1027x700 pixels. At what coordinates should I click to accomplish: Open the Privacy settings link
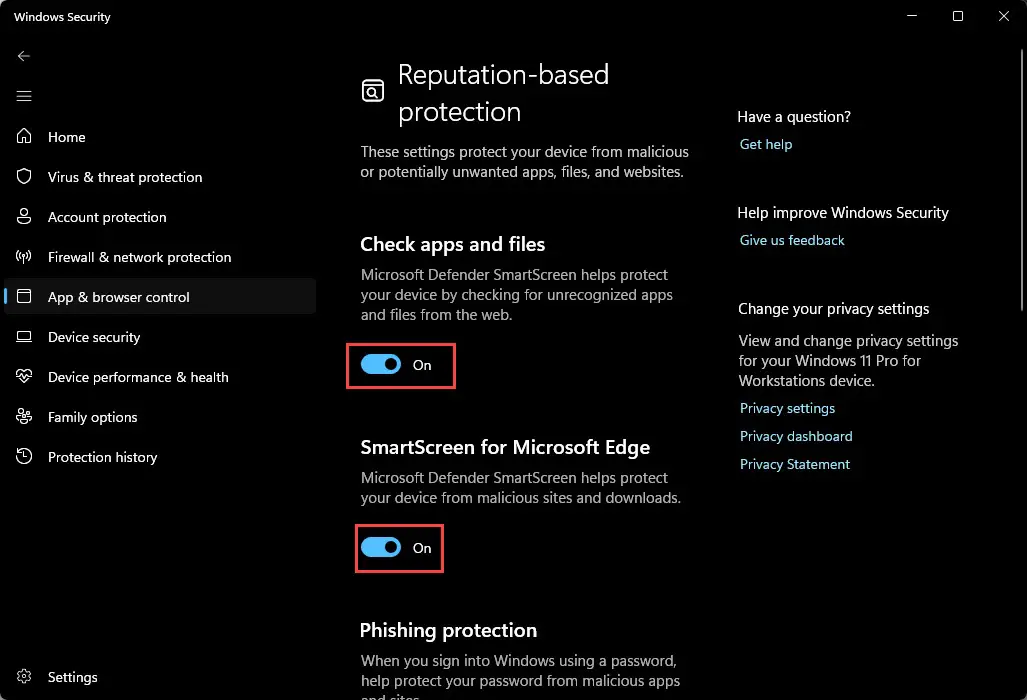[787, 408]
